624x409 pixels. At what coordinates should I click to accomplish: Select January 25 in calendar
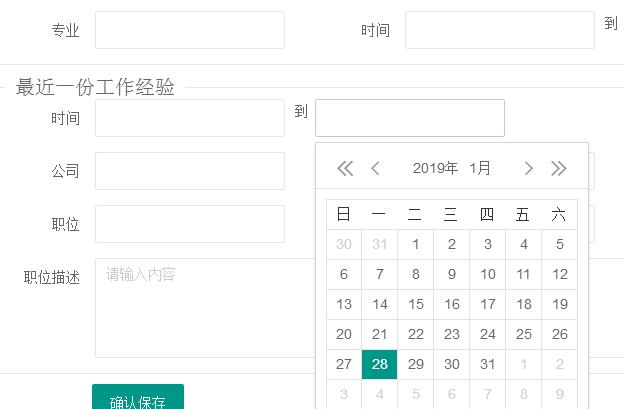coord(524,334)
